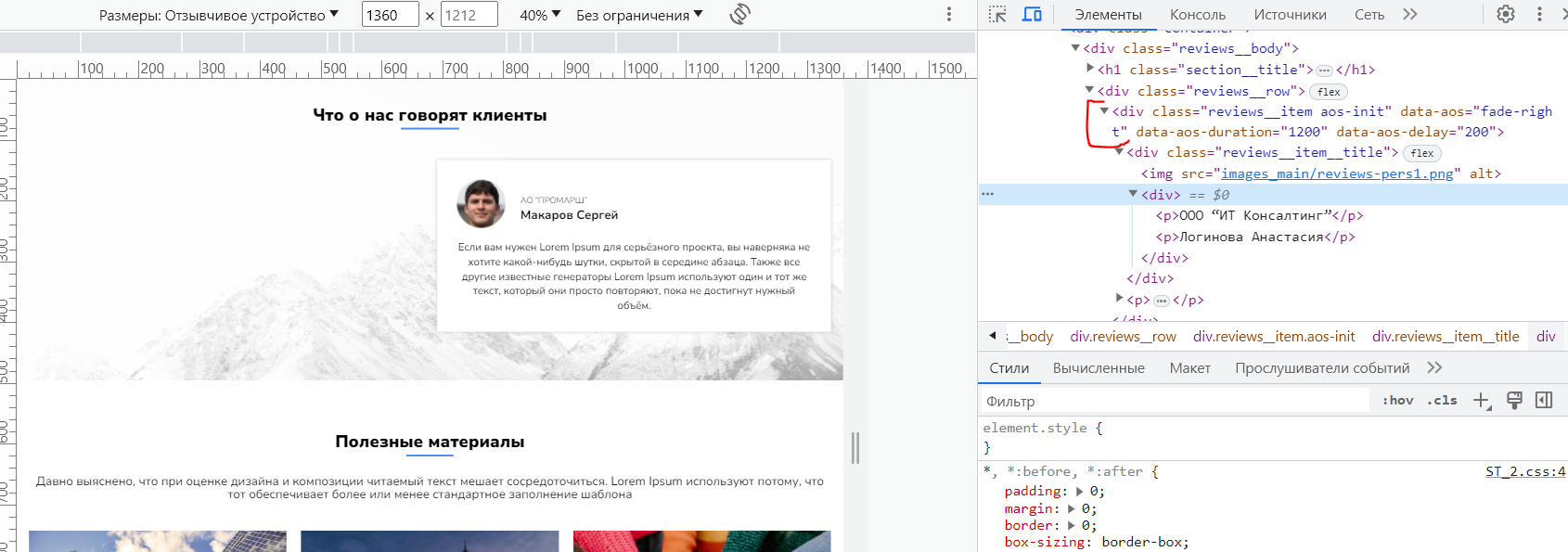
Task: Click the flex badge on reviews__item__title
Action: pos(1422,153)
